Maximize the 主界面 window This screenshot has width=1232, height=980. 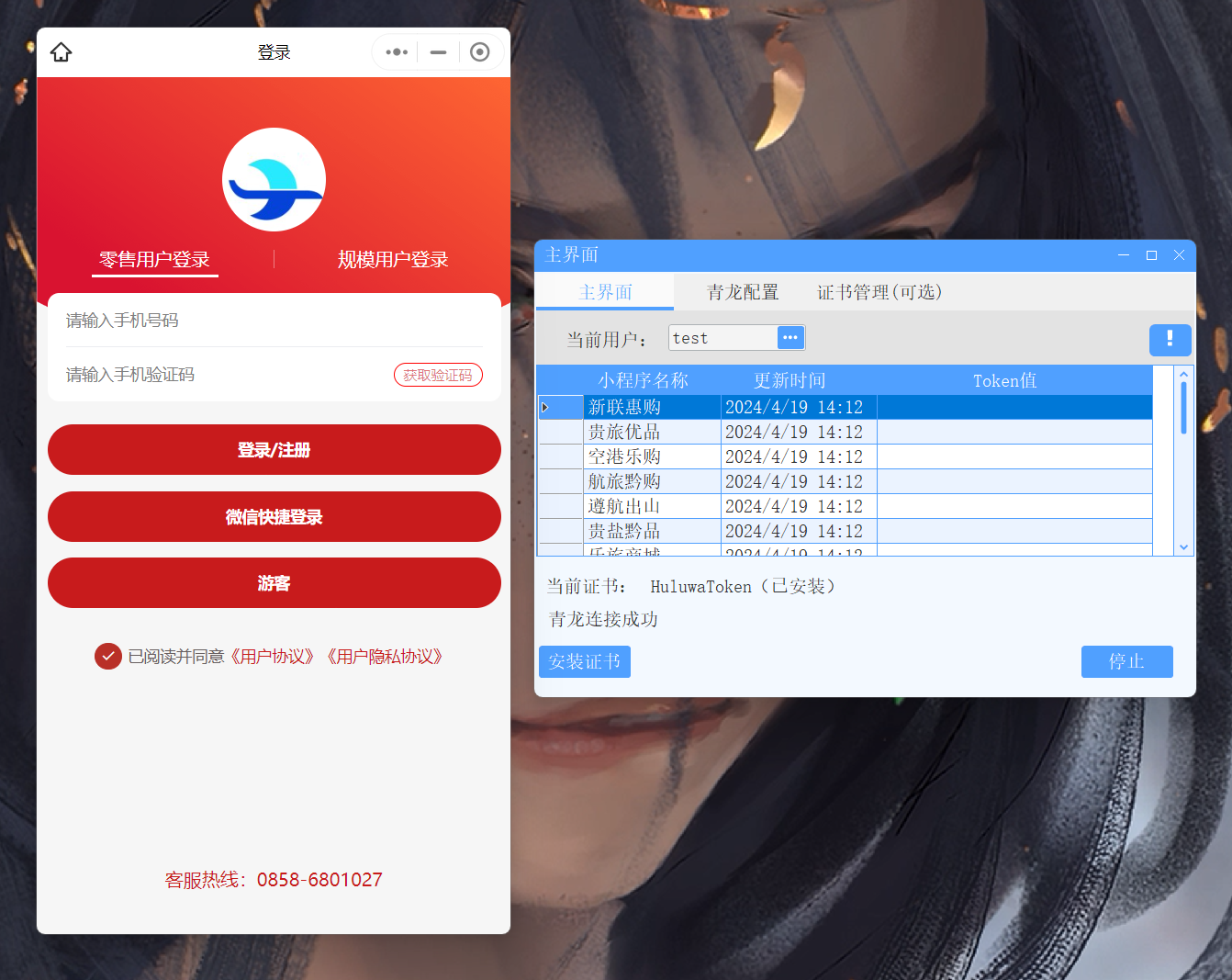click(1151, 255)
